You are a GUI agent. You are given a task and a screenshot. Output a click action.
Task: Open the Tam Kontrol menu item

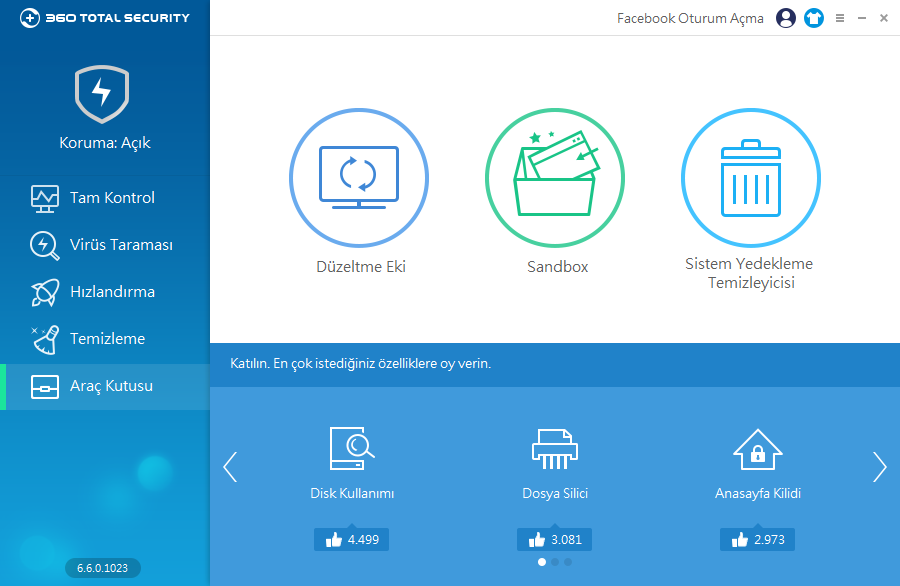104,198
